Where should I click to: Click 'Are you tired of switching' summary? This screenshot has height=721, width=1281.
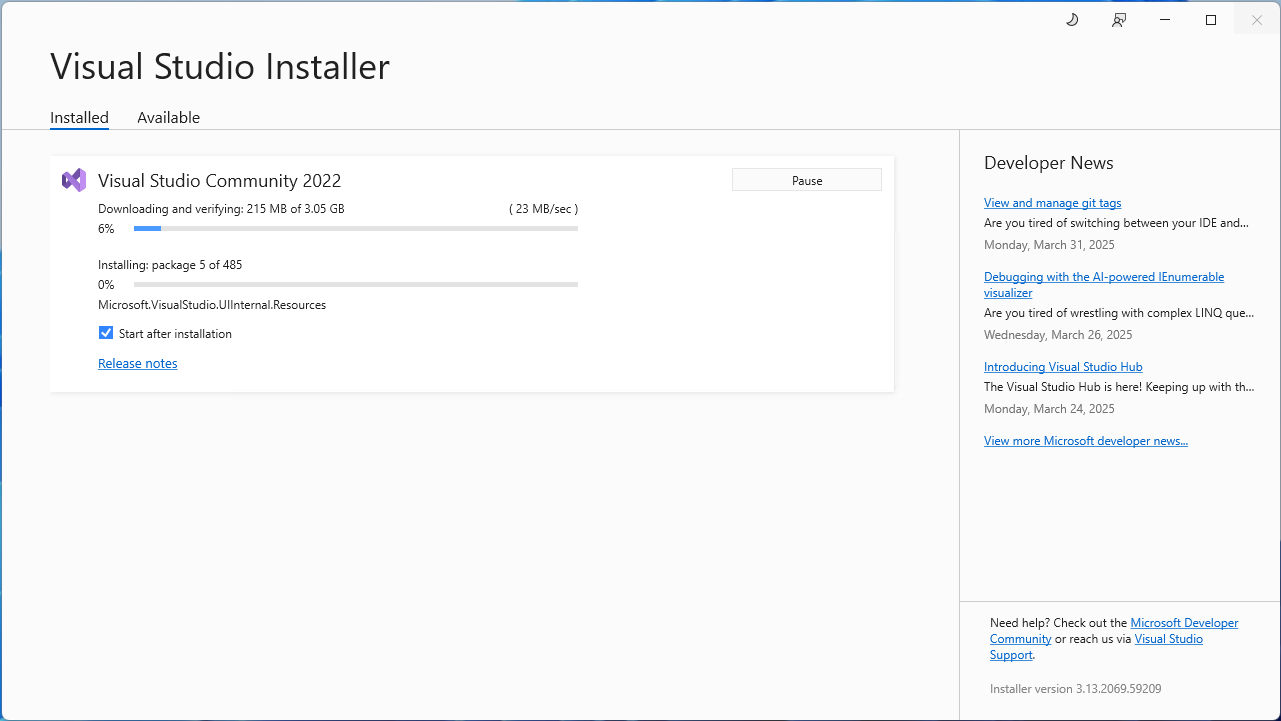tap(1117, 223)
